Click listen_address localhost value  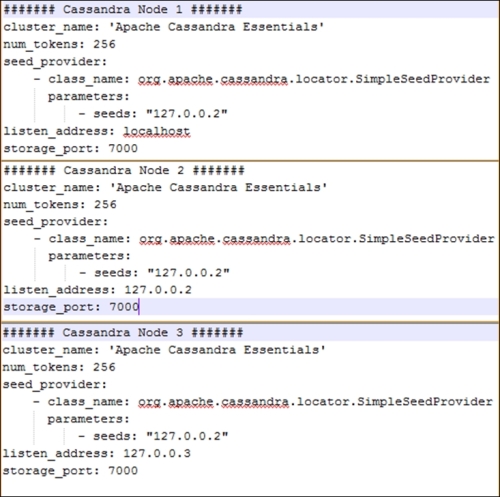pyautogui.click(x=157, y=131)
